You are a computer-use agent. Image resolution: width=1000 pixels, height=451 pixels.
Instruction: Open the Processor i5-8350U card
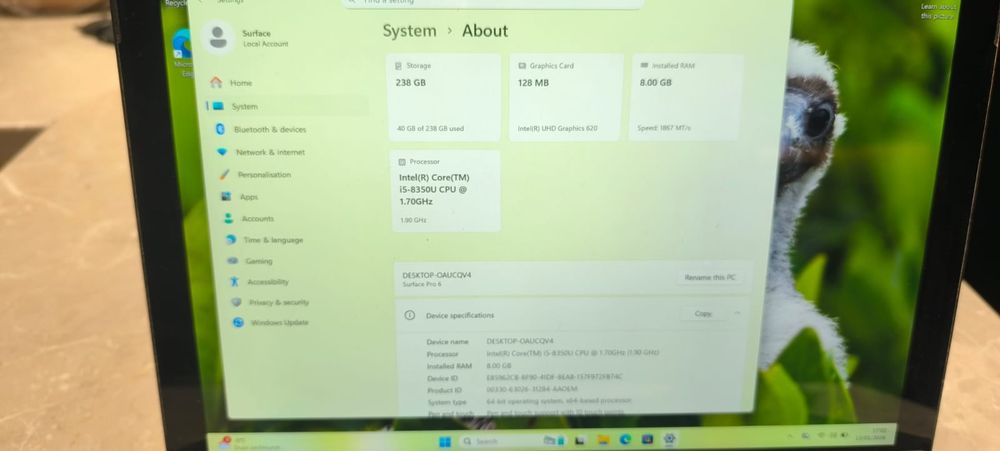tap(445, 191)
